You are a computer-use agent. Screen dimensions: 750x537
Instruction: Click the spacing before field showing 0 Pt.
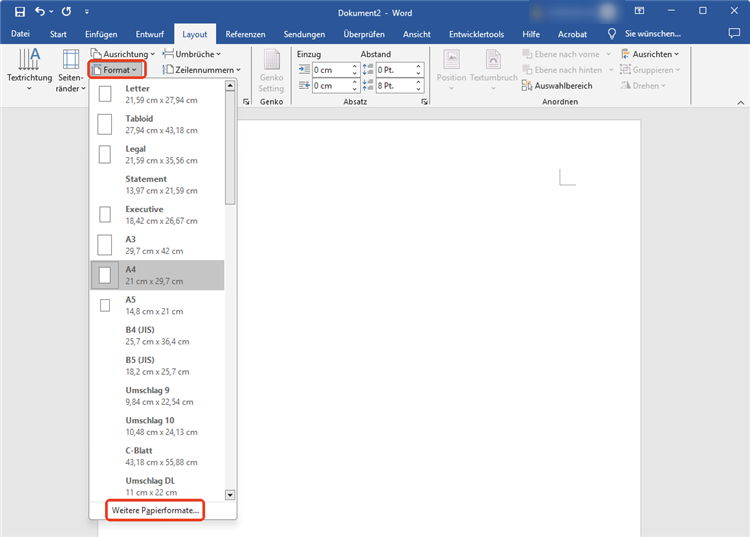coord(396,70)
